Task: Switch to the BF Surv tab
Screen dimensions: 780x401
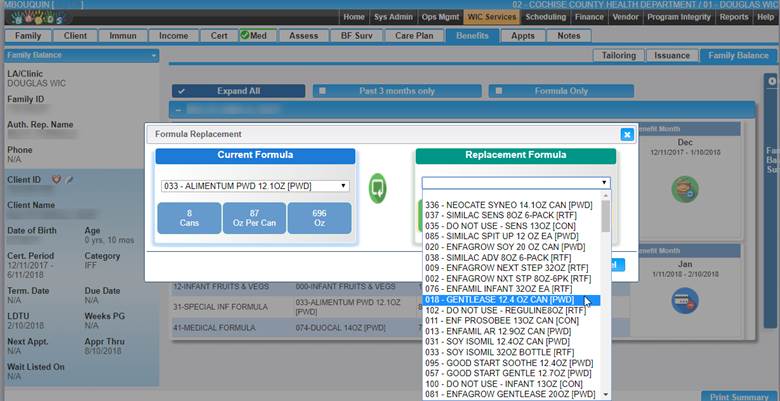Action: coord(357,36)
